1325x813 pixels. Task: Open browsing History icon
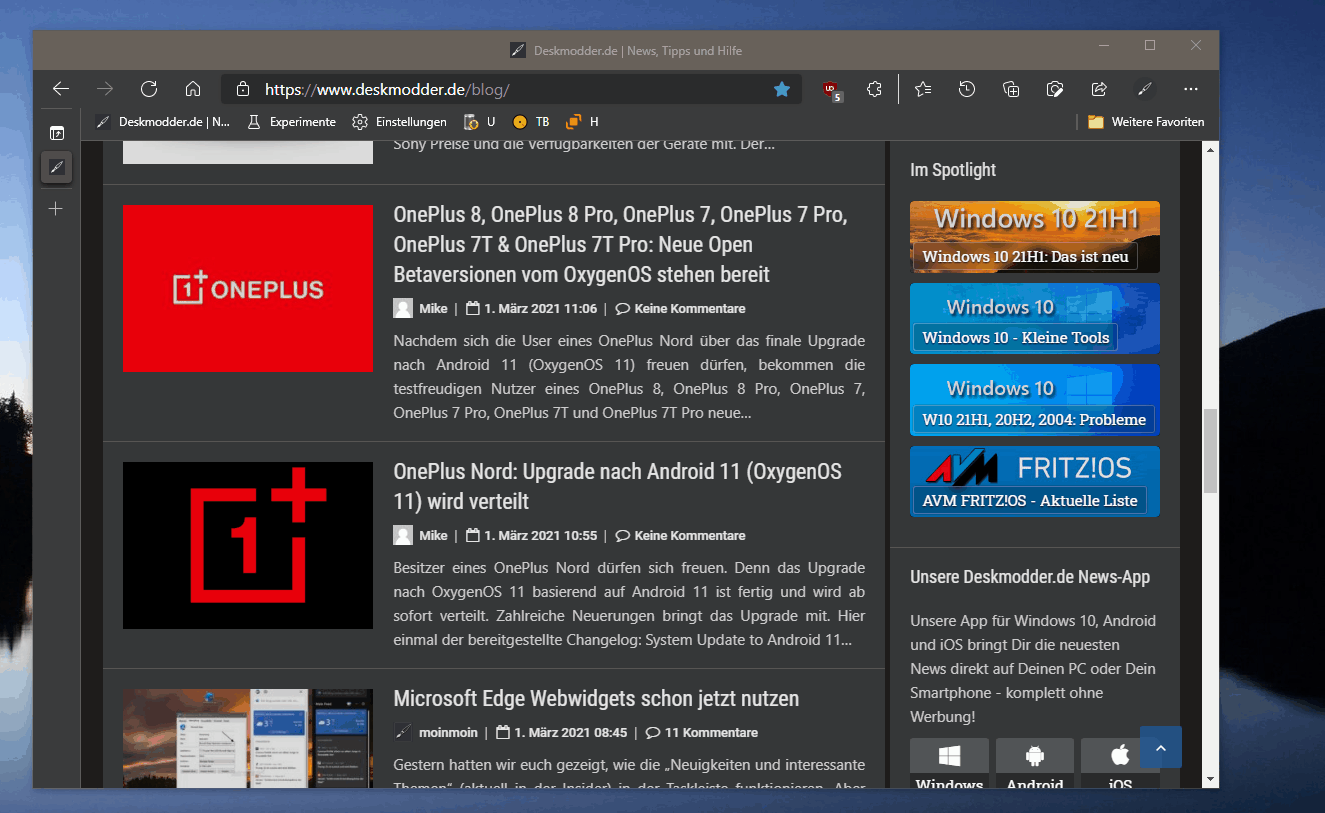967,89
